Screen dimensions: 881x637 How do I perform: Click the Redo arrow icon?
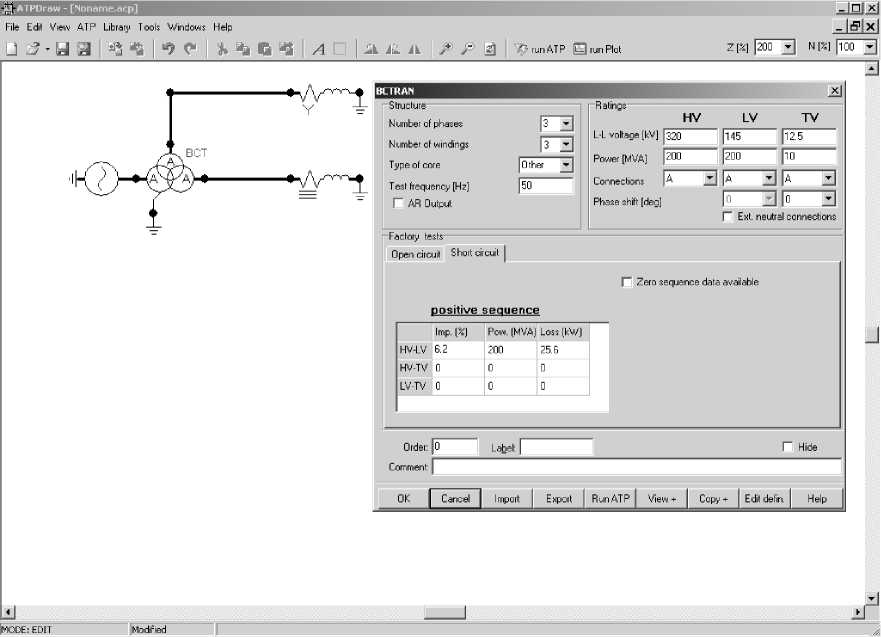[189, 48]
